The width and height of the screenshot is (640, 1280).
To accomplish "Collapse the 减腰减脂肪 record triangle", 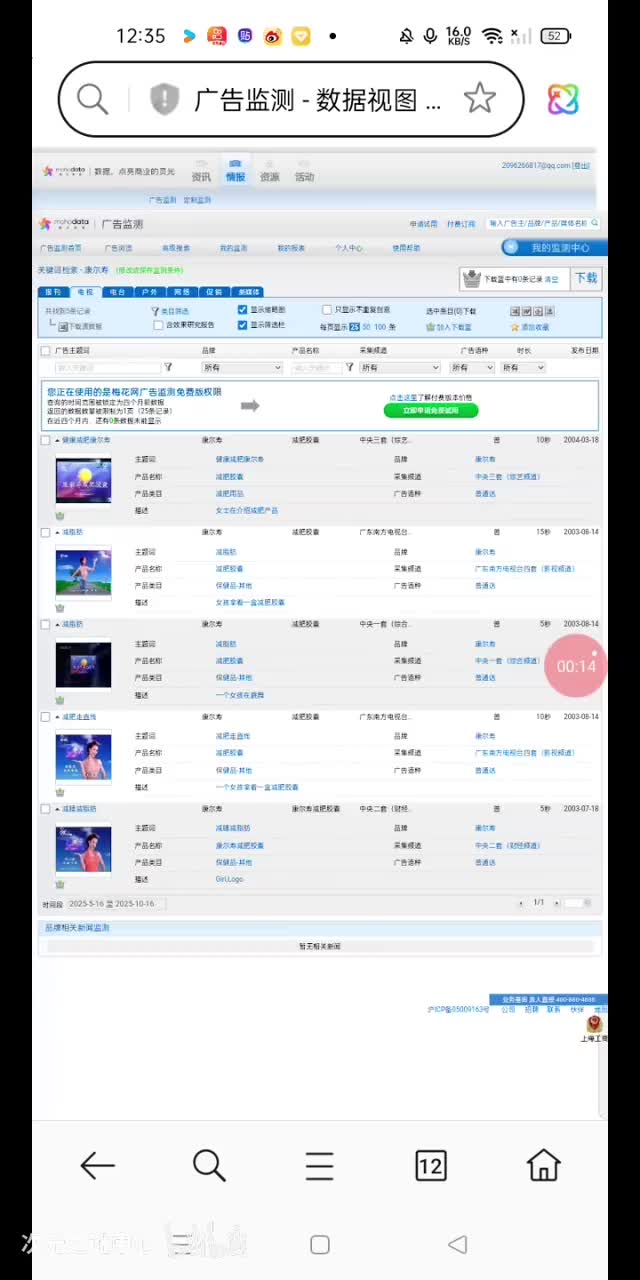I will pos(57,808).
